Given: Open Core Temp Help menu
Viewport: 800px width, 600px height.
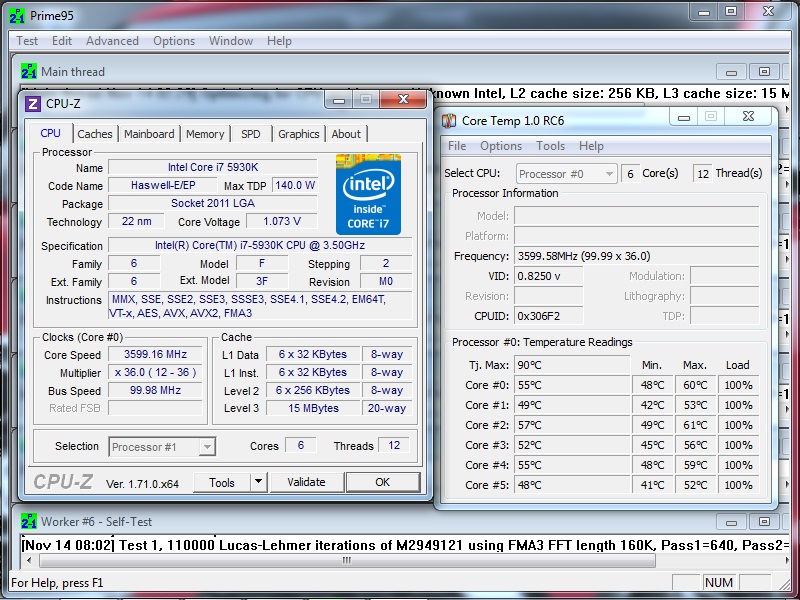Looking at the screenshot, I should pos(591,146).
